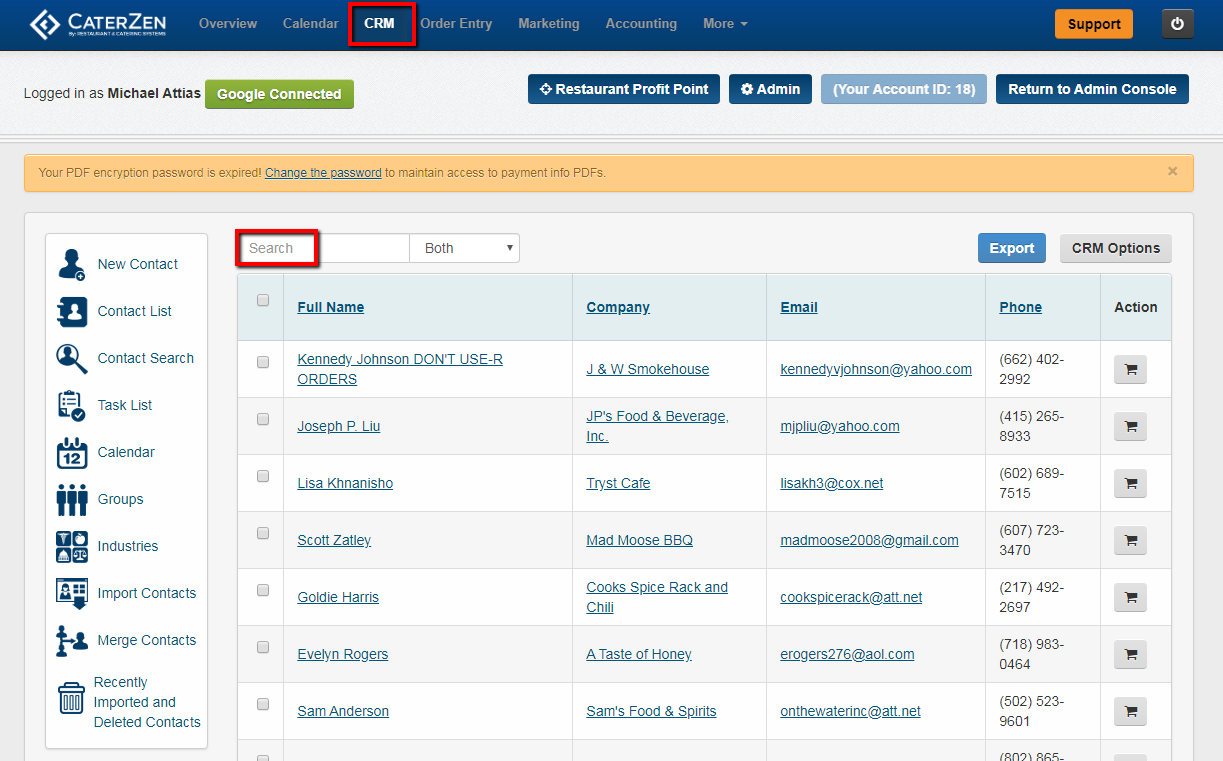Open Tryst Cafe company link
Image resolution: width=1223 pixels, height=761 pixels.
tap(618, 483)
